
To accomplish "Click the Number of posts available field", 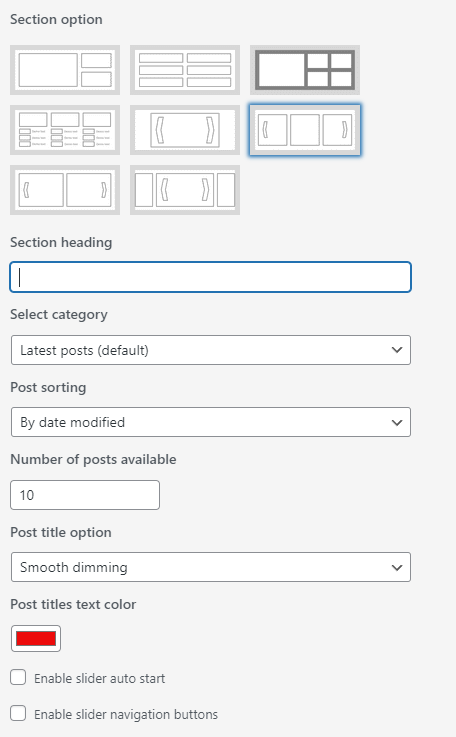I will pyautogui.click(x=85, y=495).
